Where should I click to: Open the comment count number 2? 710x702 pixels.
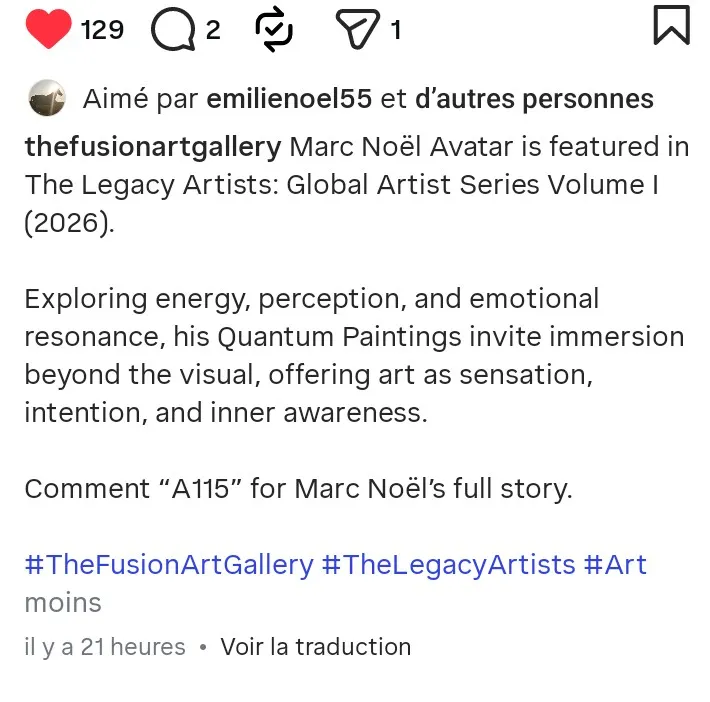(213, 30)
